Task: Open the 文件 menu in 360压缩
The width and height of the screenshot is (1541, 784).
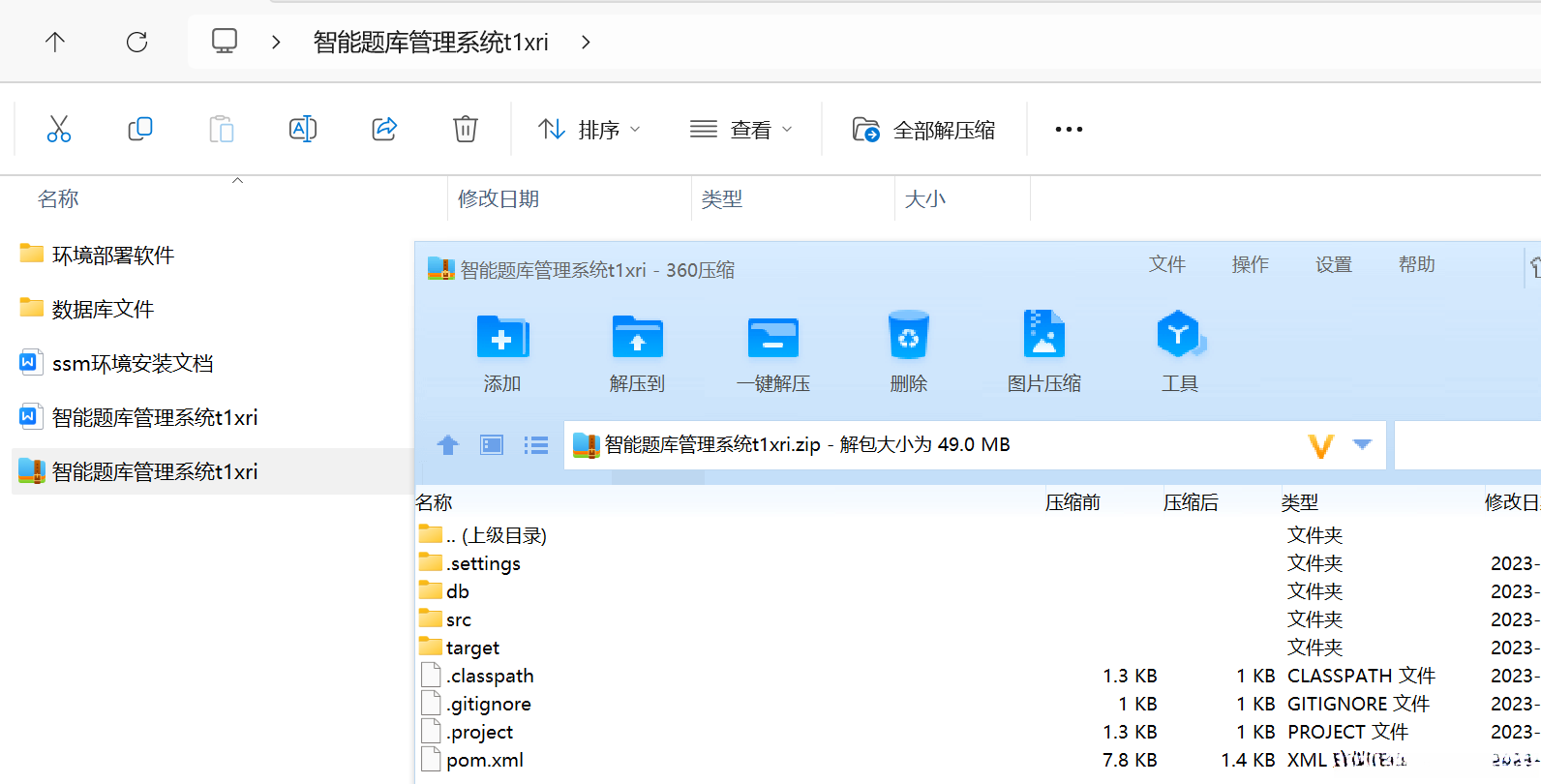Action: pyautogui.click(x=1167, y=264)
